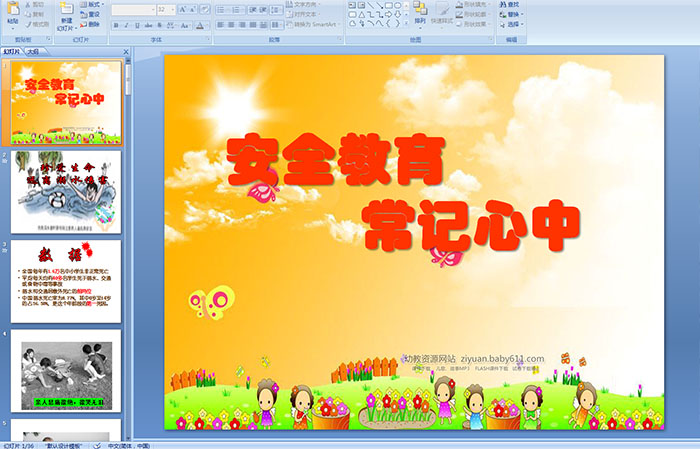Open the font name combo box
700x449 pixels.
[133, 9]
